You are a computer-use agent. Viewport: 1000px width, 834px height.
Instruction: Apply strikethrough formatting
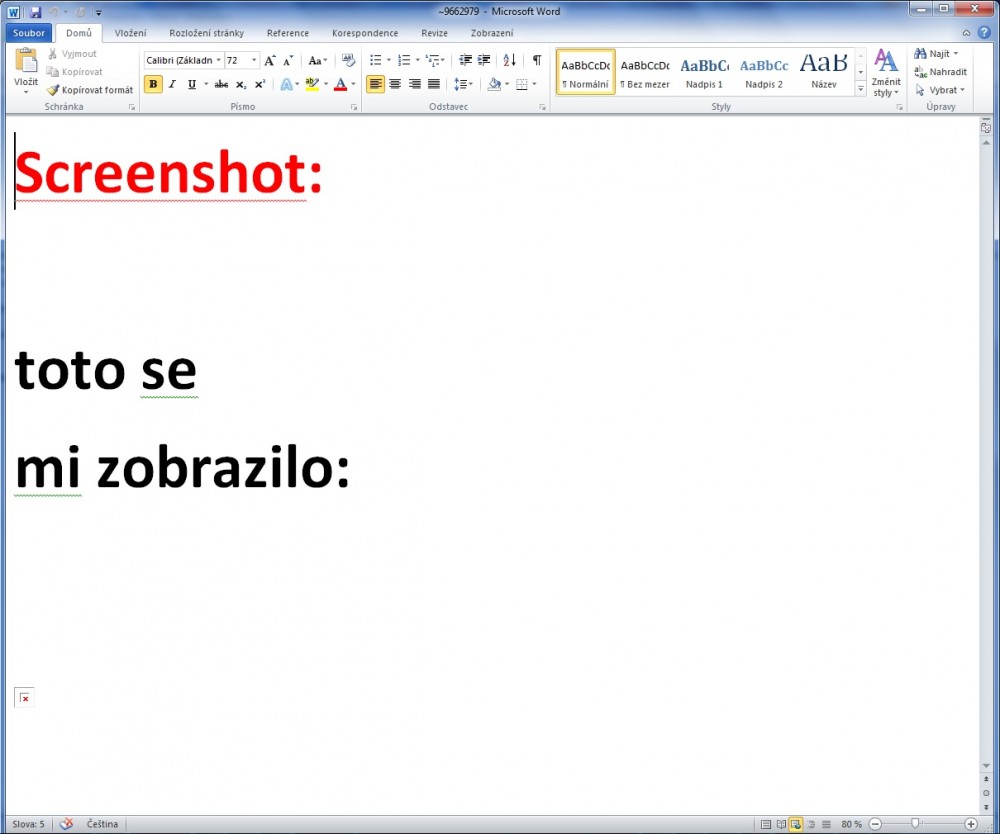[221, 85]
